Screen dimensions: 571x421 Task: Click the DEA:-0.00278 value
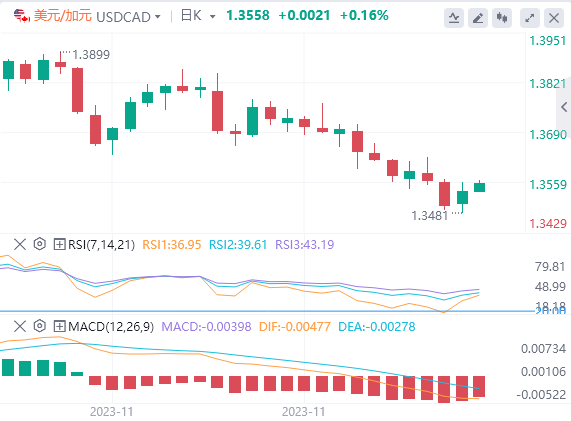[377, 327]
